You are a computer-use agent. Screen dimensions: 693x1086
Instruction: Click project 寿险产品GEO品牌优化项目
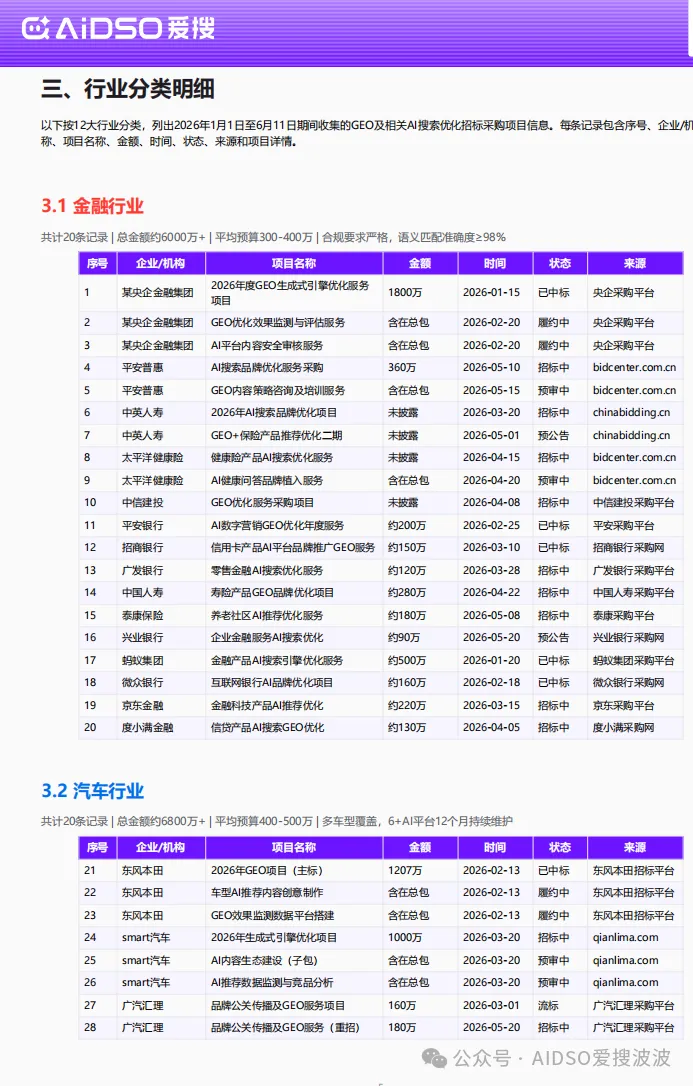(273, 592)
